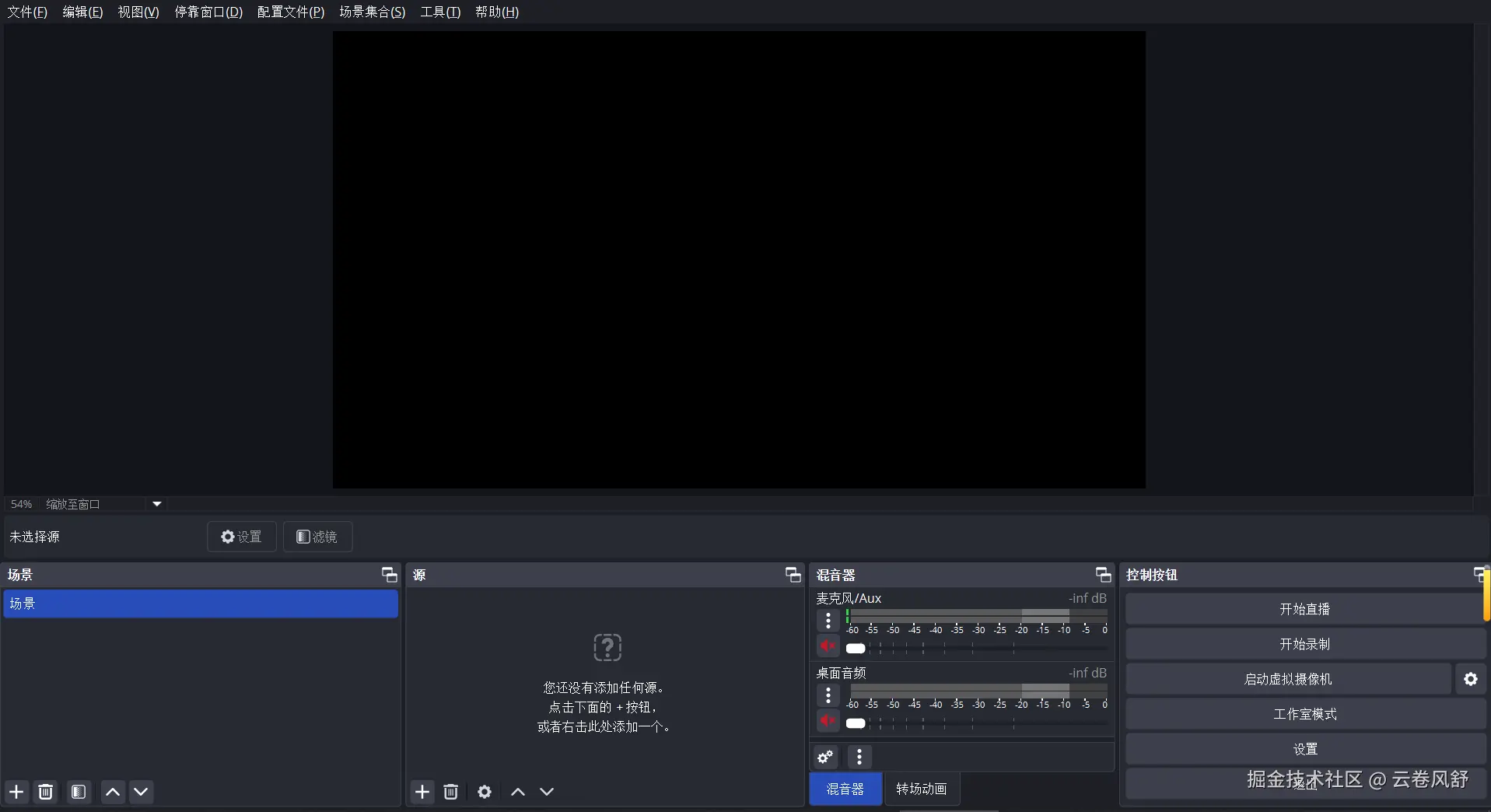Delete selected scene with trash icon
The width and height of the screenshot is (1491, 812).
tap(46, 792)
